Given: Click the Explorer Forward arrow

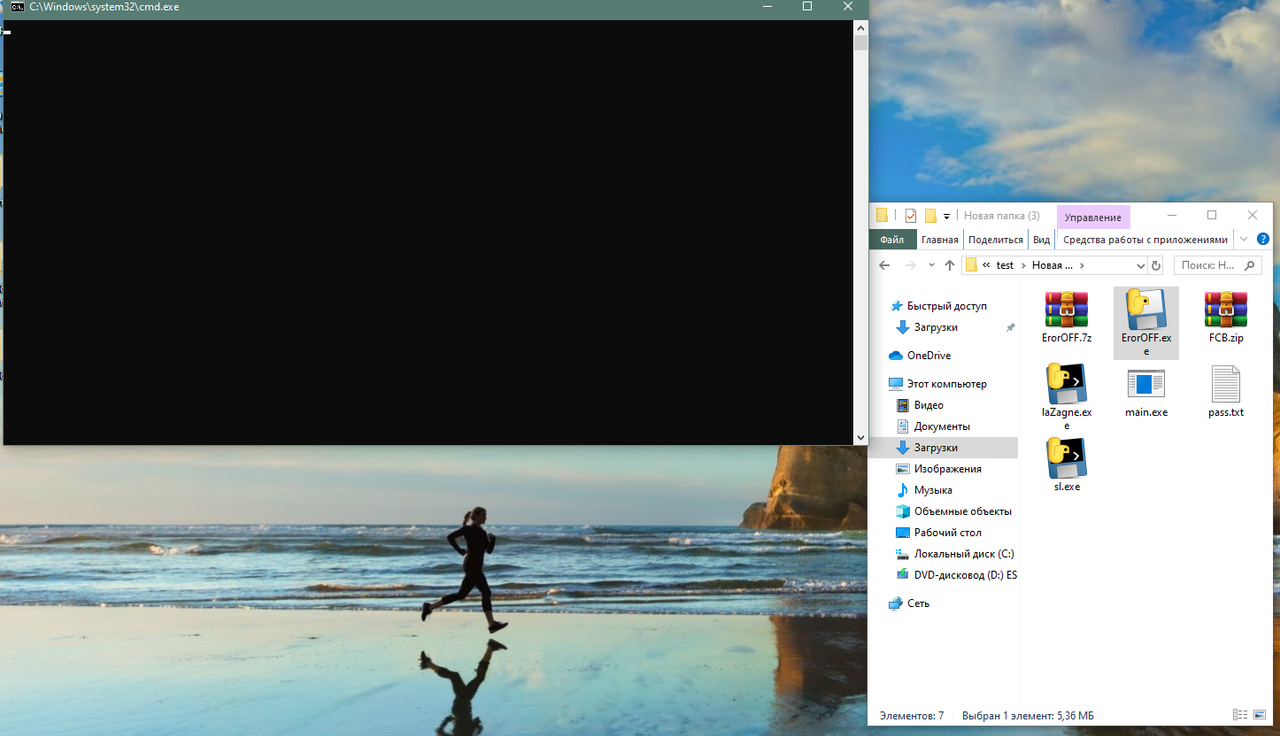Looking at the screenshot, I should tap(910, 265).
